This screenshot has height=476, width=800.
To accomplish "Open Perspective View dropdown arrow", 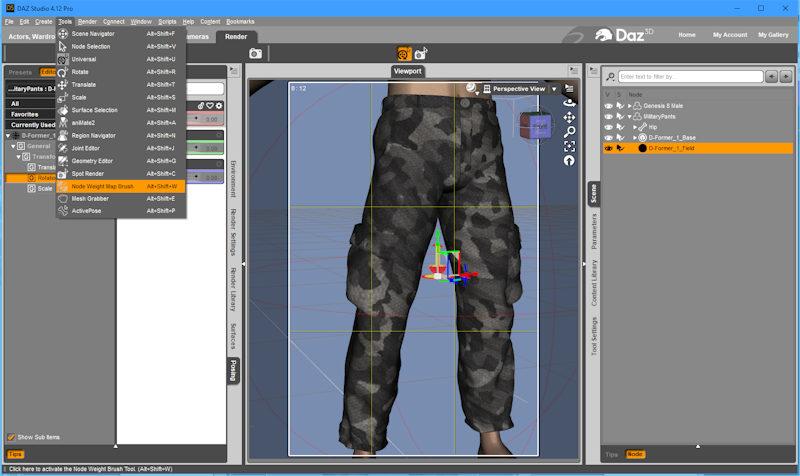I will [x=554, y=89].
